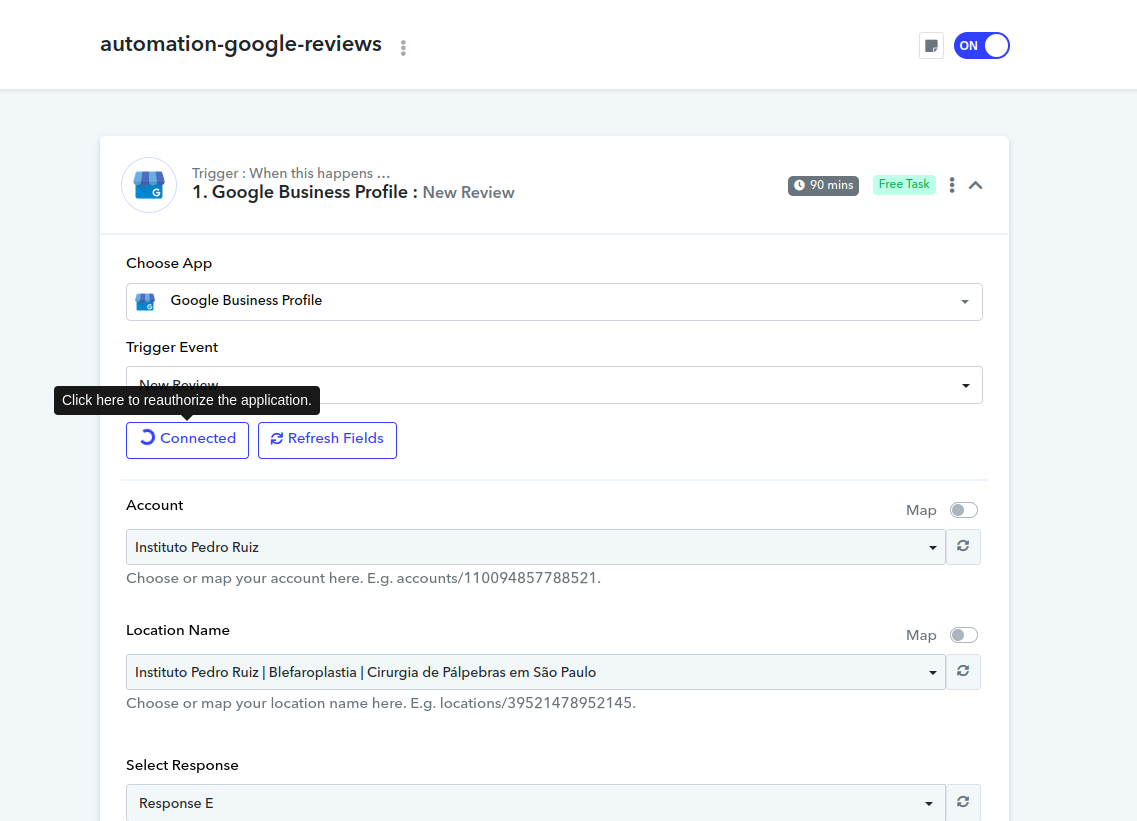Viewport: 1137px width, 821px height.
Task: Open the workflow notes icon
Action: (x=931, y=46)
